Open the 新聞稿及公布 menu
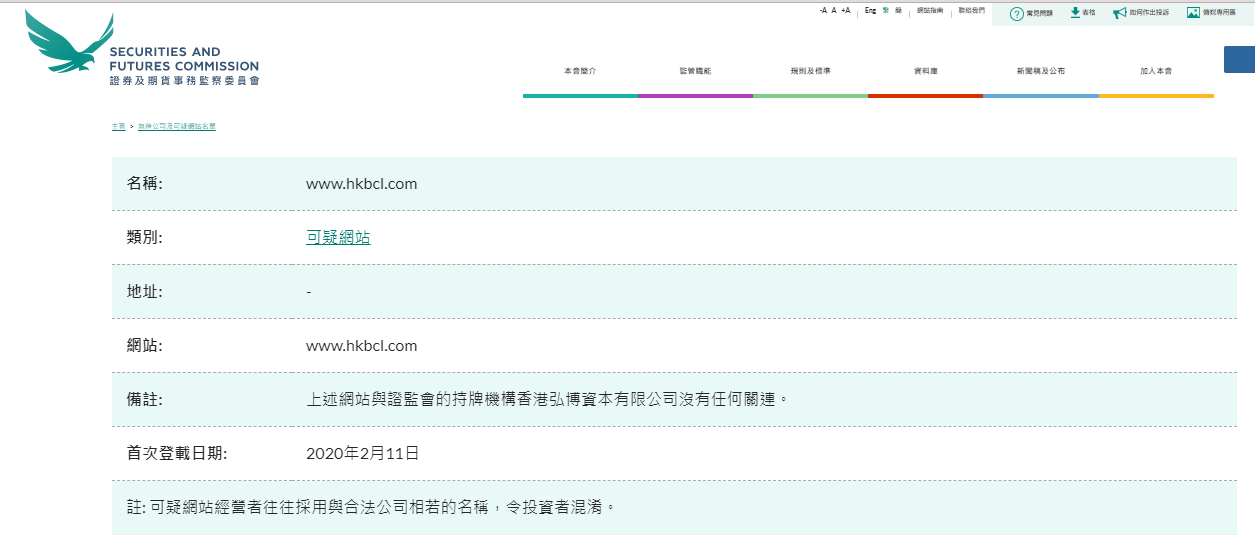 pos(1041,71)
